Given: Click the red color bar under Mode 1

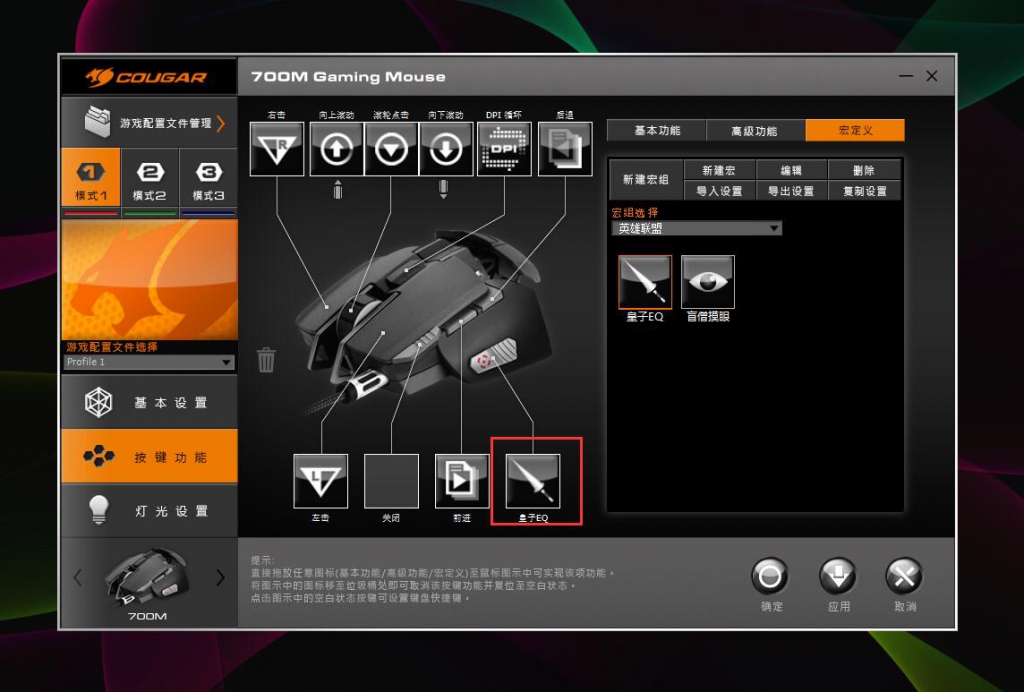Looking at the screenshot, I should [x=91, y=213].
